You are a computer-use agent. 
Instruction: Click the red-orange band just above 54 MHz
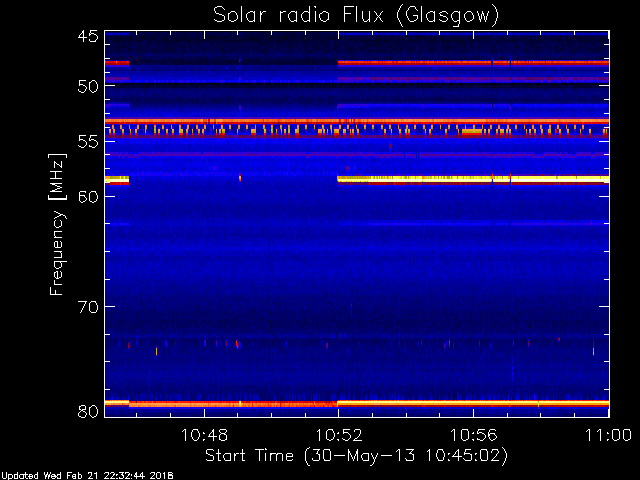pos(357,121)
